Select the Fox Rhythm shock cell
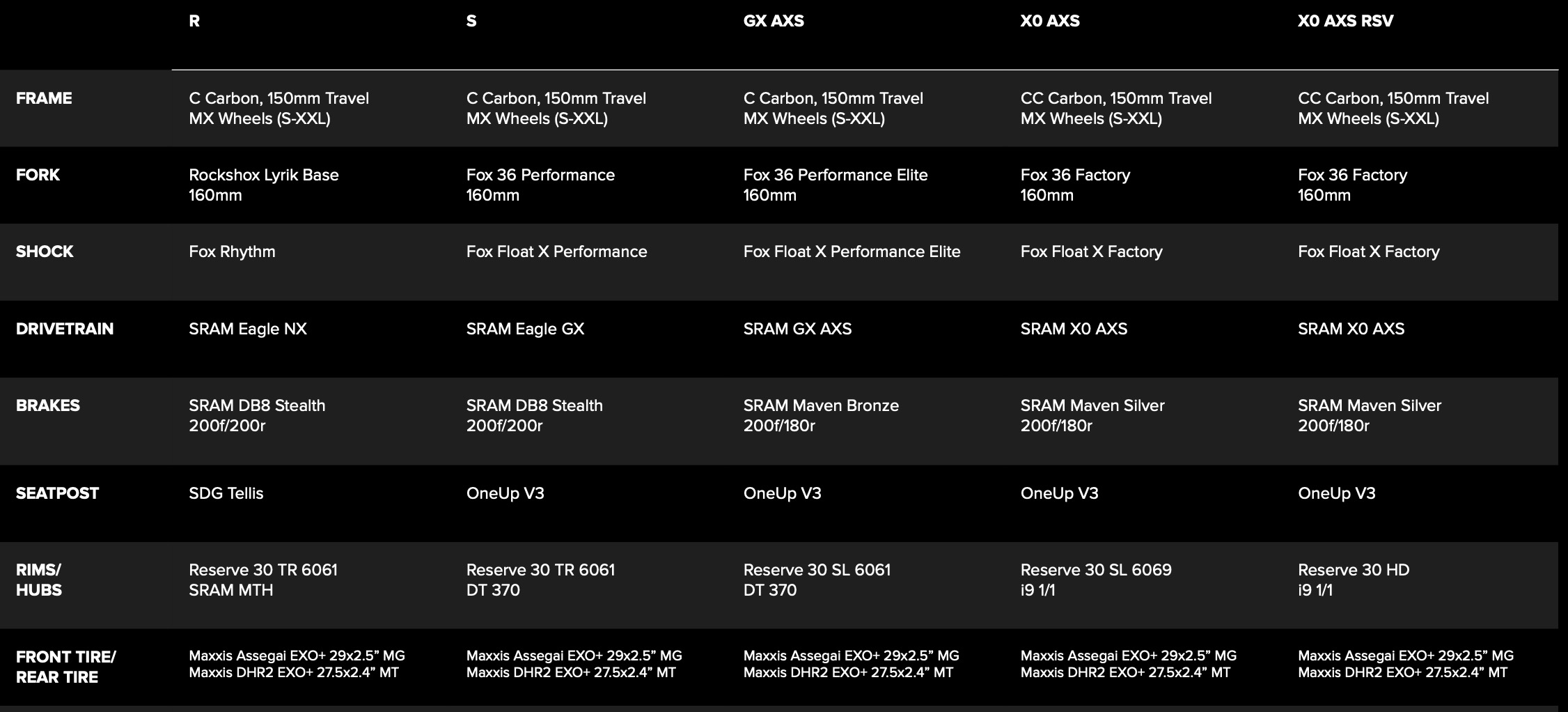The height and width of the screenshot is (712, 1568). (232, 251)
